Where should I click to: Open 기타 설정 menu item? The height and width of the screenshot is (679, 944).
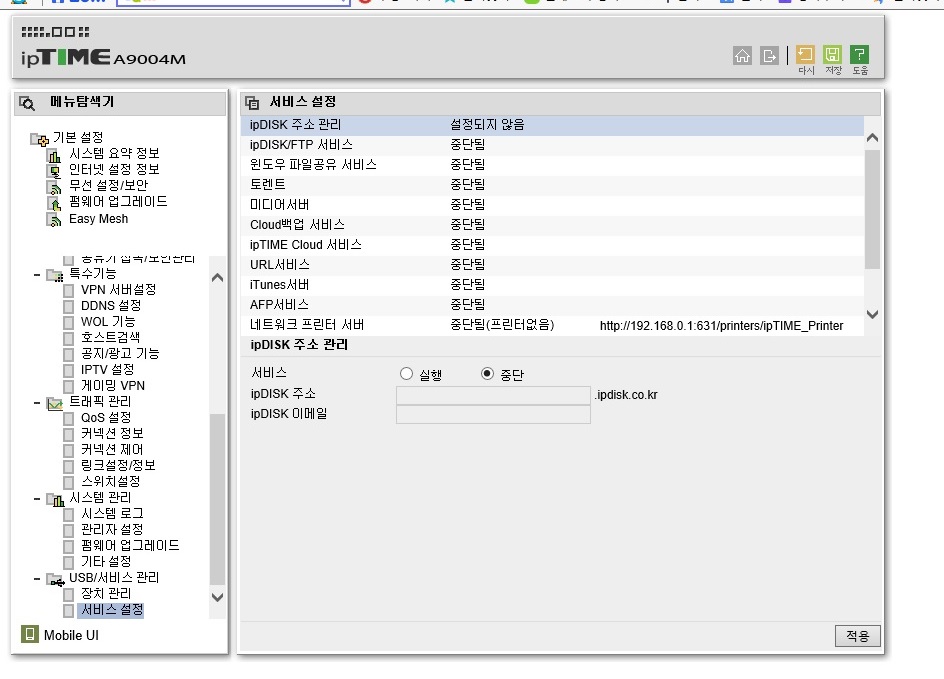[x=106, y=562]
